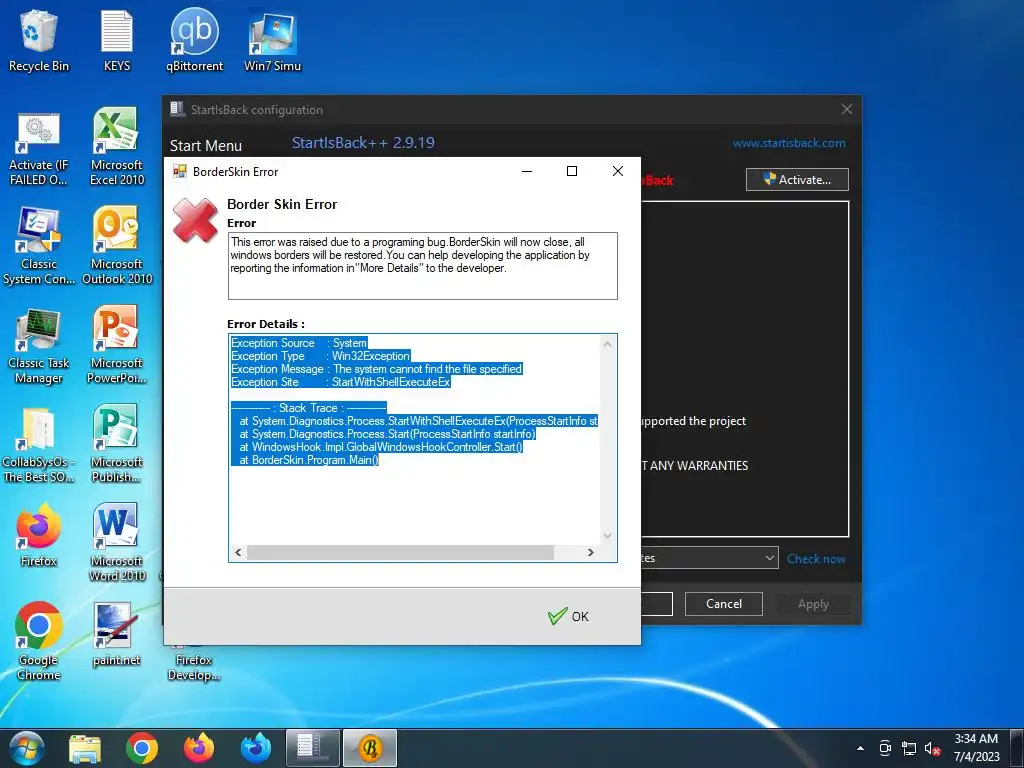Open Classic System Control shortcut
Image resolution: width=1024 pixels, height=768 pixels.
point(39,247)
